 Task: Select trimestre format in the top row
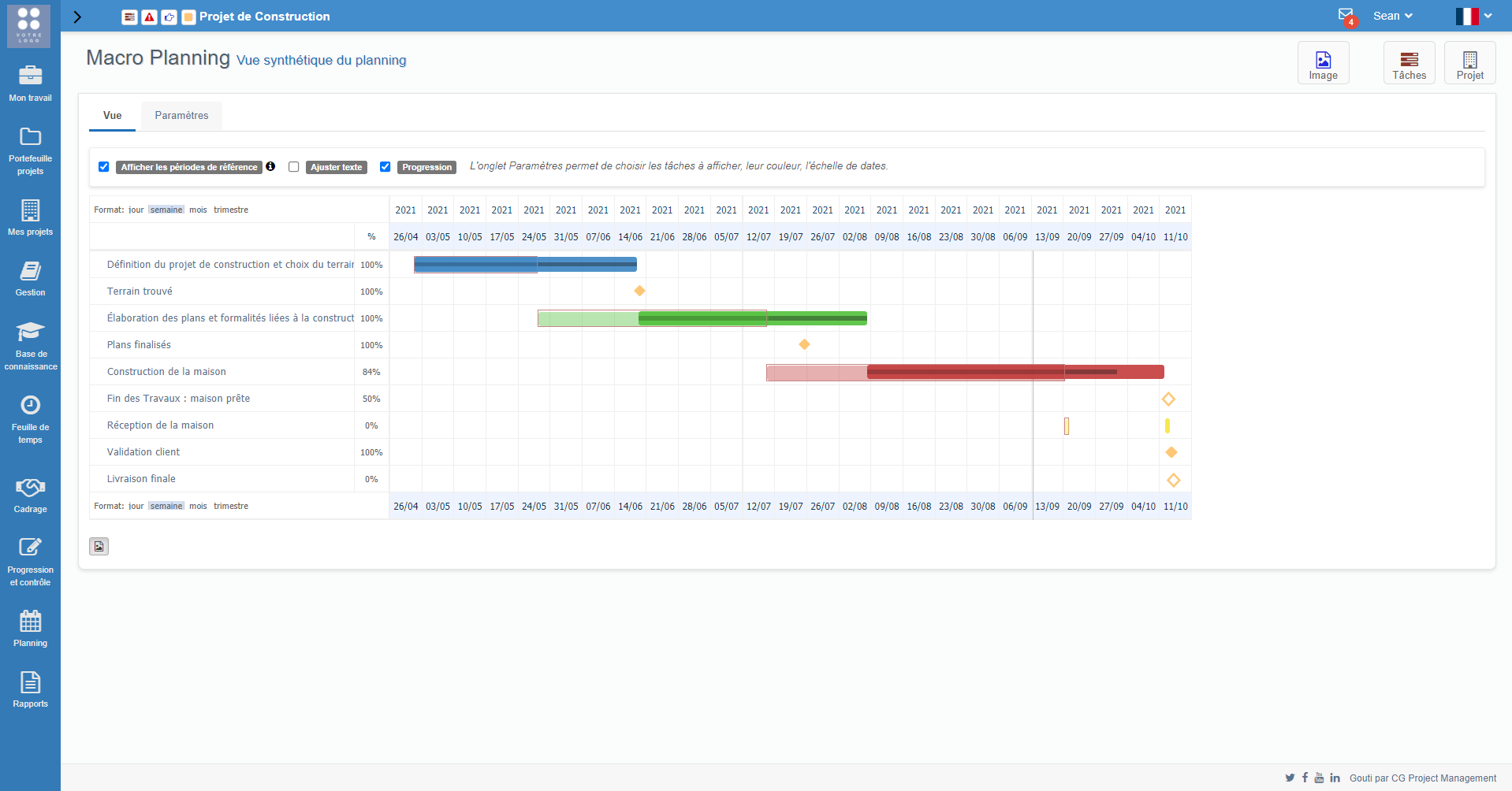[x=231, y=210]
